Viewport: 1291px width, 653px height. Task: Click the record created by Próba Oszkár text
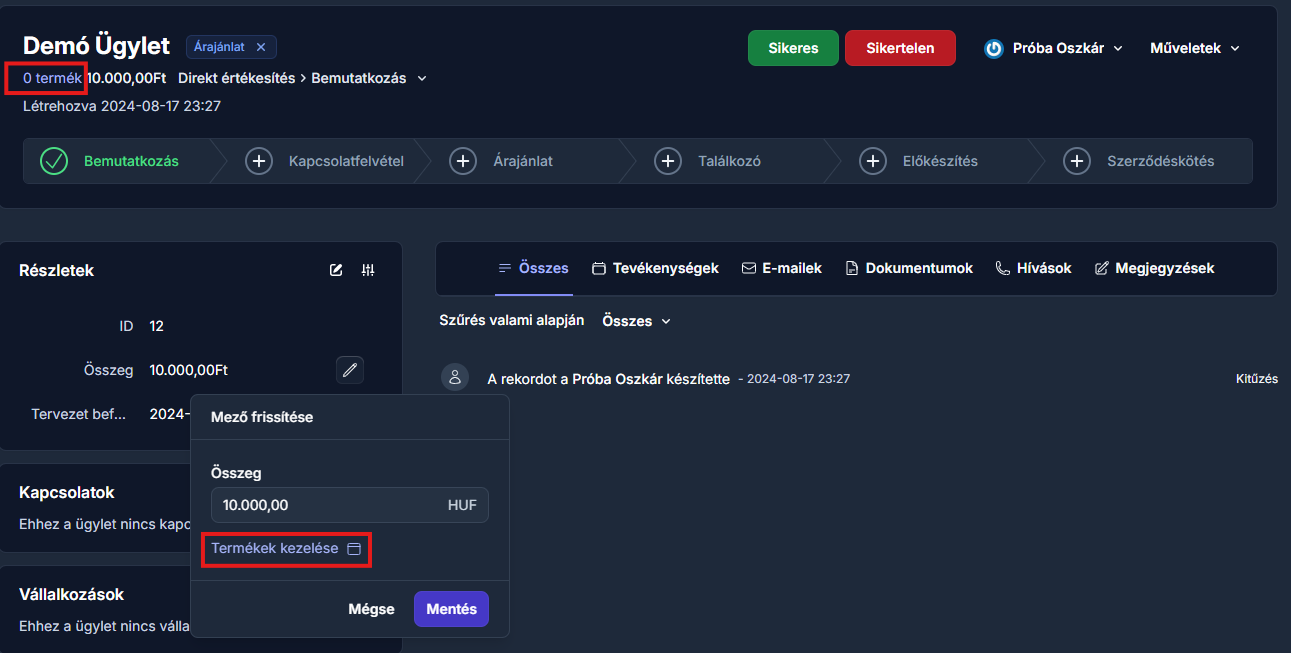(x=608, y=379)
